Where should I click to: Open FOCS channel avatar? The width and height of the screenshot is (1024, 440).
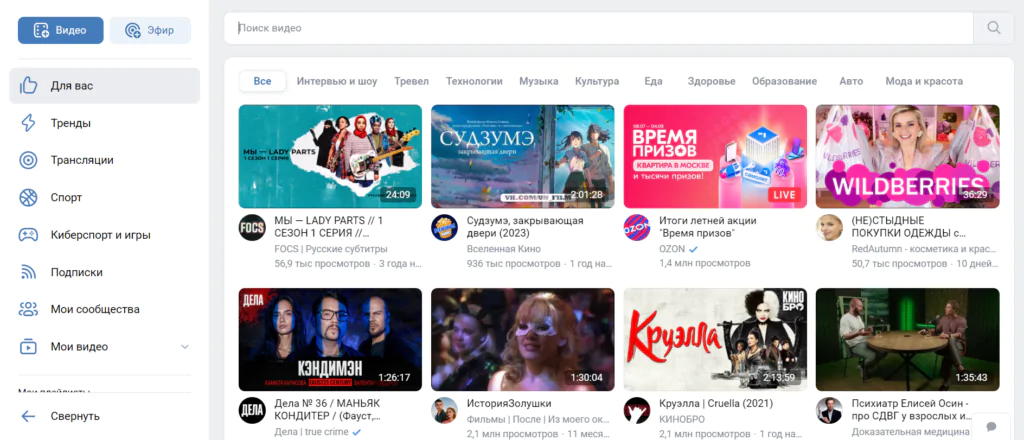click(252, 227)
